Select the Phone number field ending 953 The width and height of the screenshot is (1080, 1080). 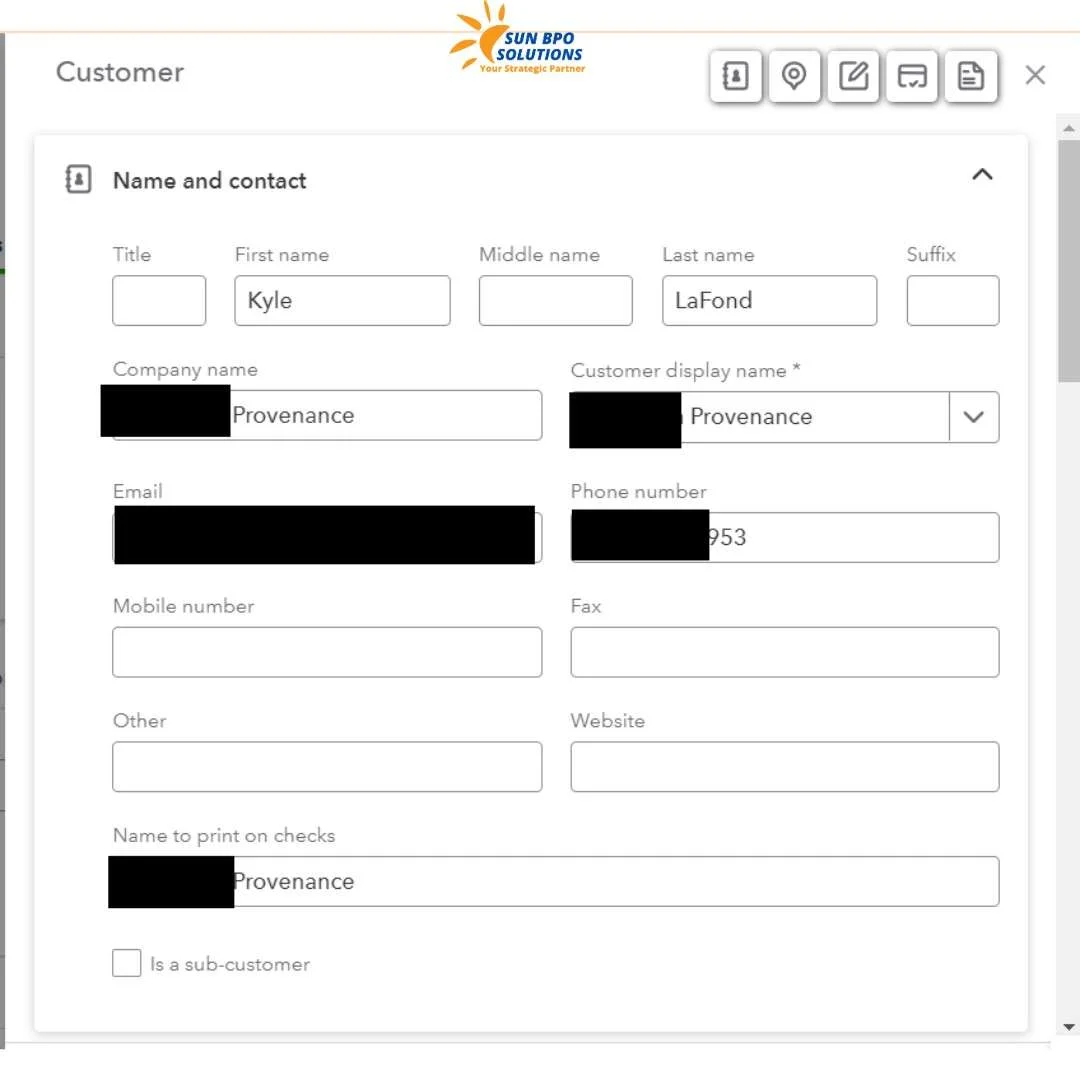[785, 537]
